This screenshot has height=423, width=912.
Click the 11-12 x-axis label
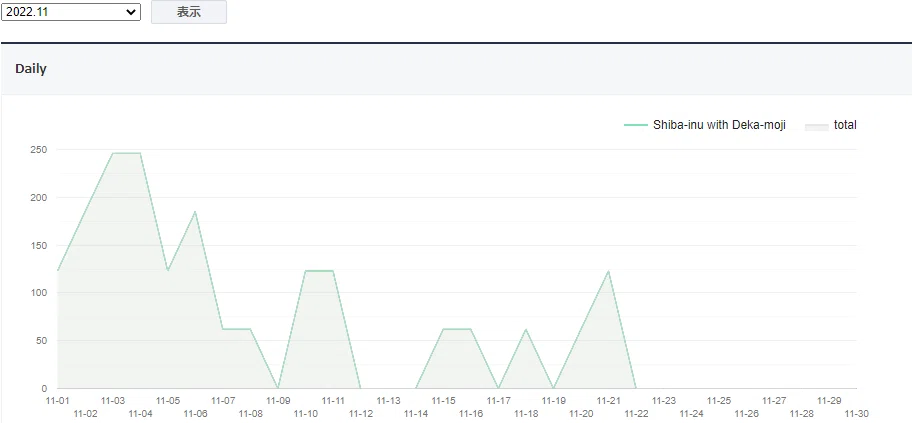tap(361, 414)
